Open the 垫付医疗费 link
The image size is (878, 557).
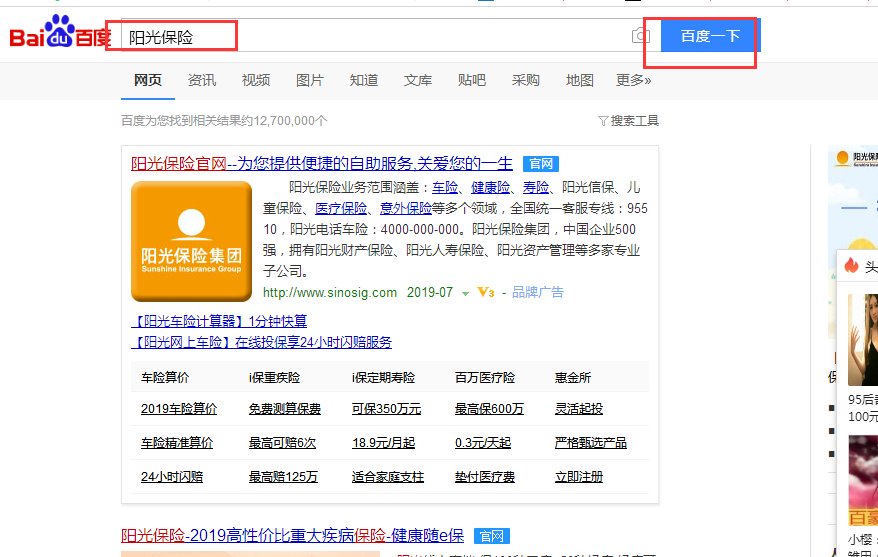[x=485, y=477]
